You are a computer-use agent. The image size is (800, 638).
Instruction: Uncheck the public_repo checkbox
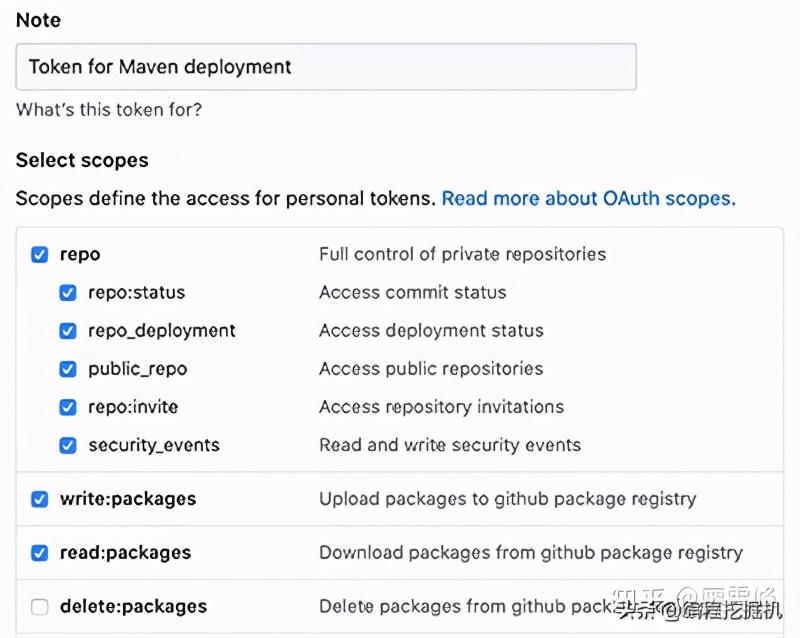(68, 369)
